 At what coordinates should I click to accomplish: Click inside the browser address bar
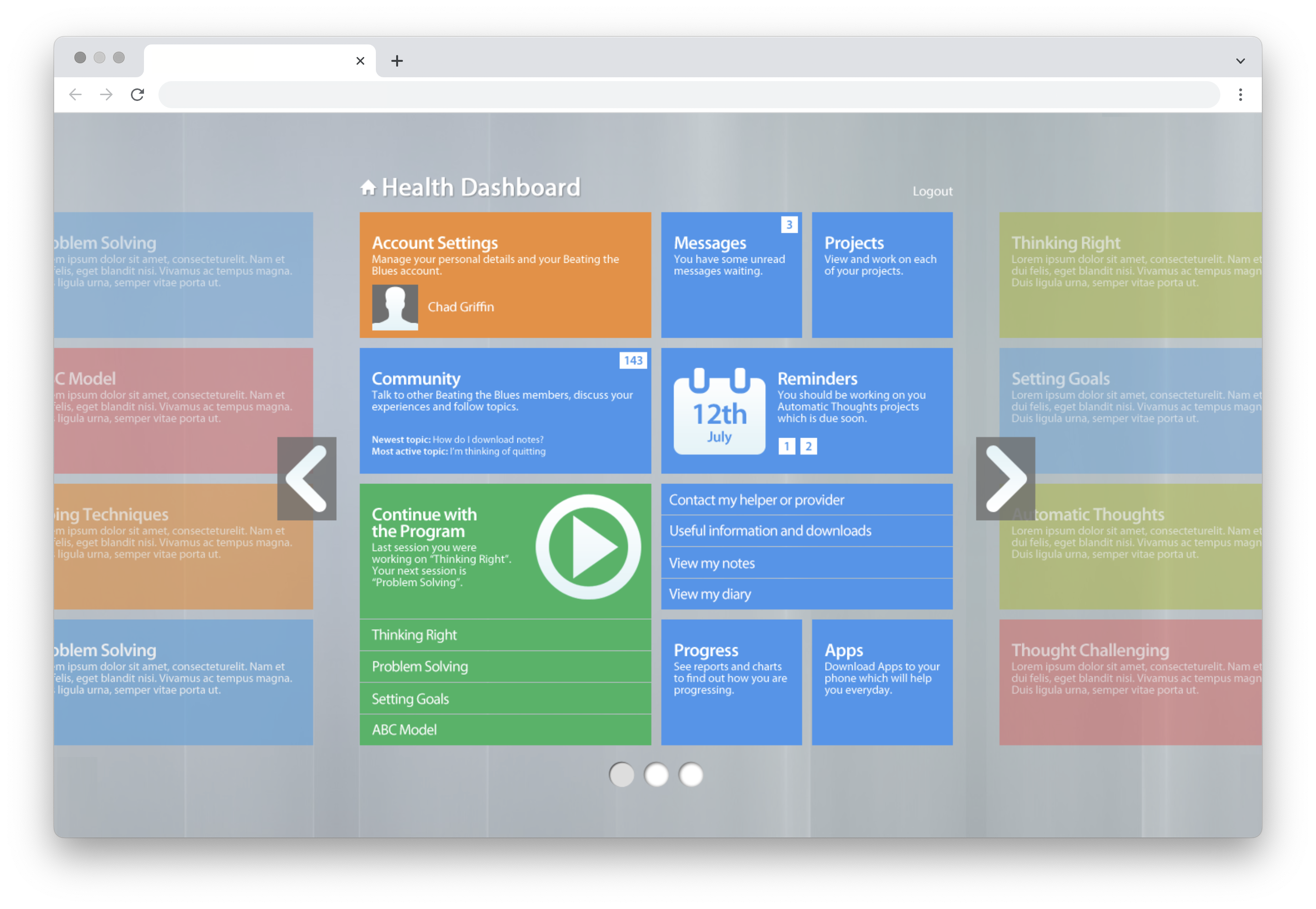pos(684,95)
